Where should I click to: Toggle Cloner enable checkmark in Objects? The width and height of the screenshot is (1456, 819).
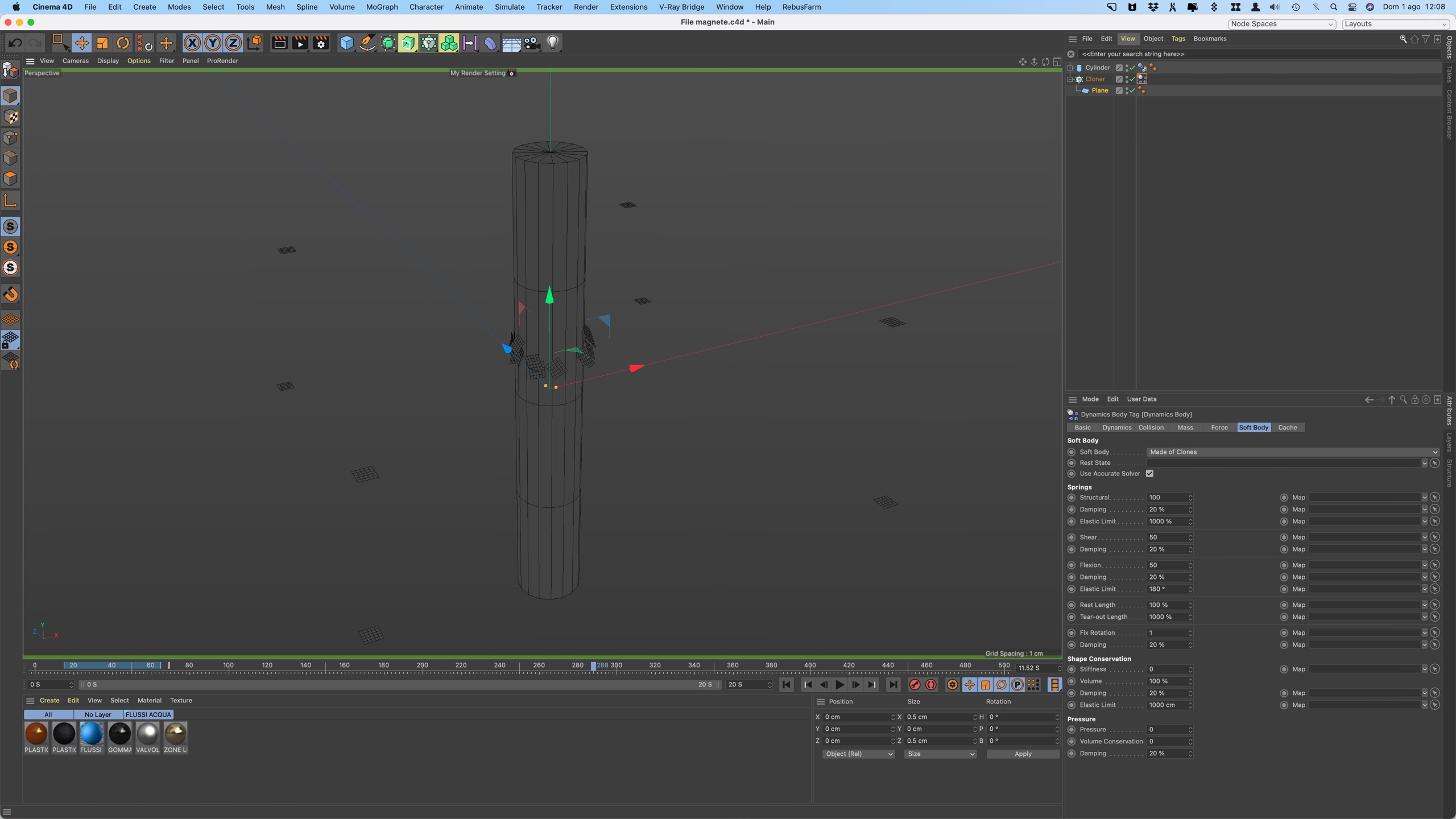click(1132, 79)
